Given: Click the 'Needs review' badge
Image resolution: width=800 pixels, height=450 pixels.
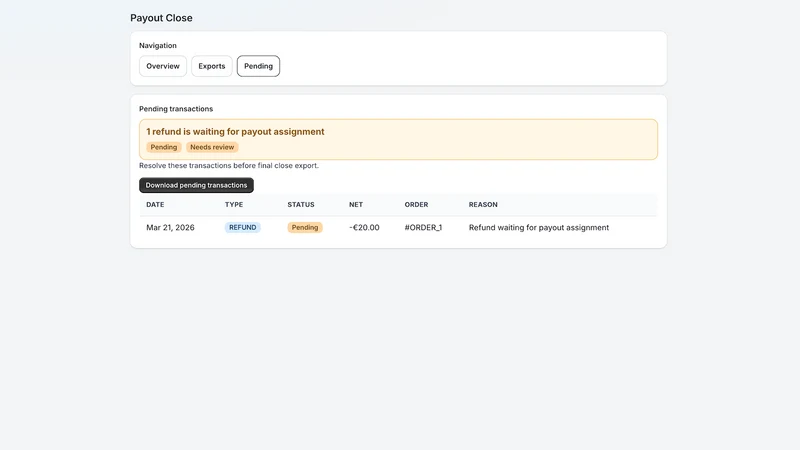Looking at the screenshot, I should click(212, 147).
